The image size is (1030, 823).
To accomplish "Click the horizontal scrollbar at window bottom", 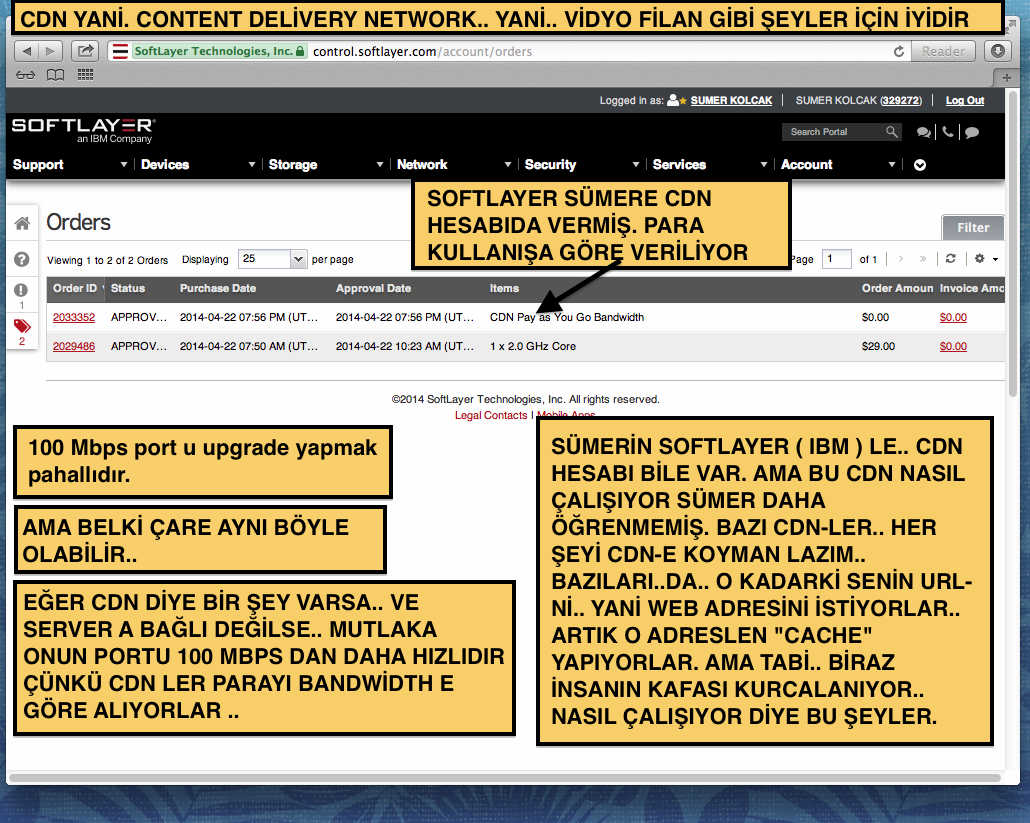I will coord(504,778).
